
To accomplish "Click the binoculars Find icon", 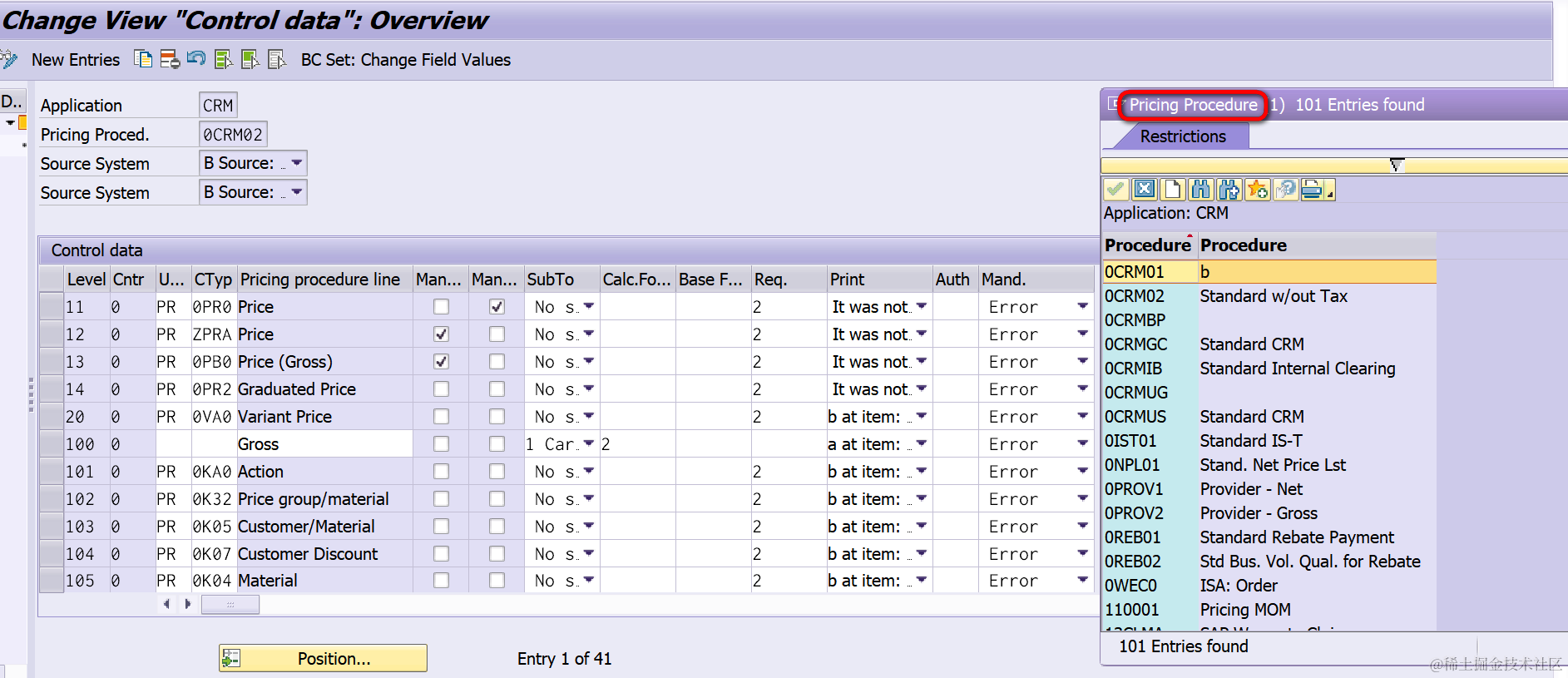I will (1200, 190).
